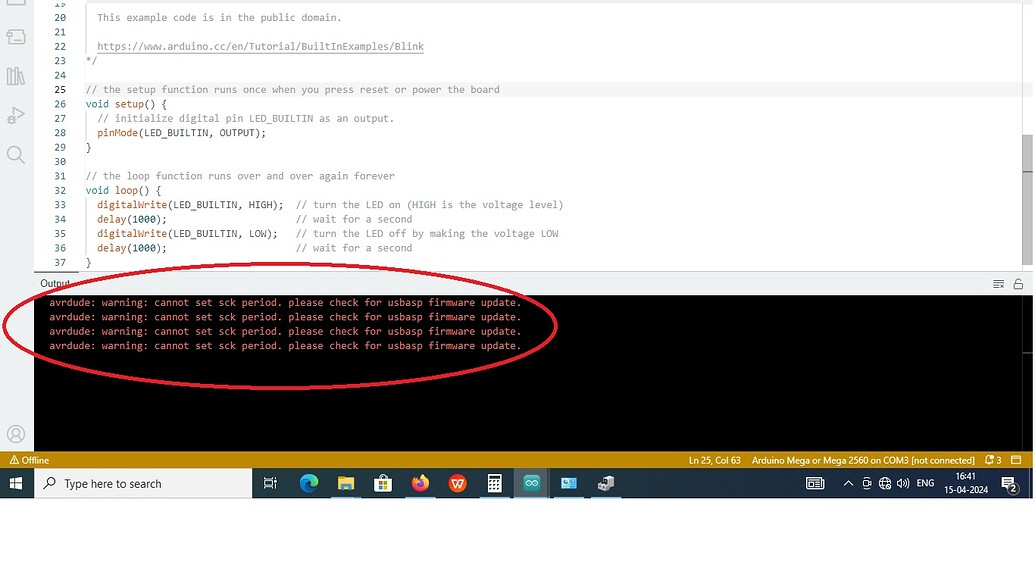
Task: Click the Windows search input field
Action: pyautogui.click(x=140, y=483)
